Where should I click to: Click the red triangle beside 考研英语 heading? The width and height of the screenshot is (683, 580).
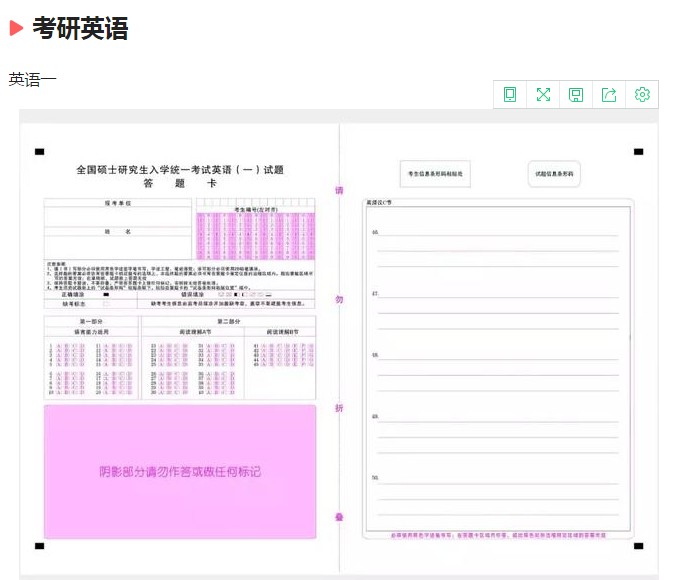click(16, 29)
